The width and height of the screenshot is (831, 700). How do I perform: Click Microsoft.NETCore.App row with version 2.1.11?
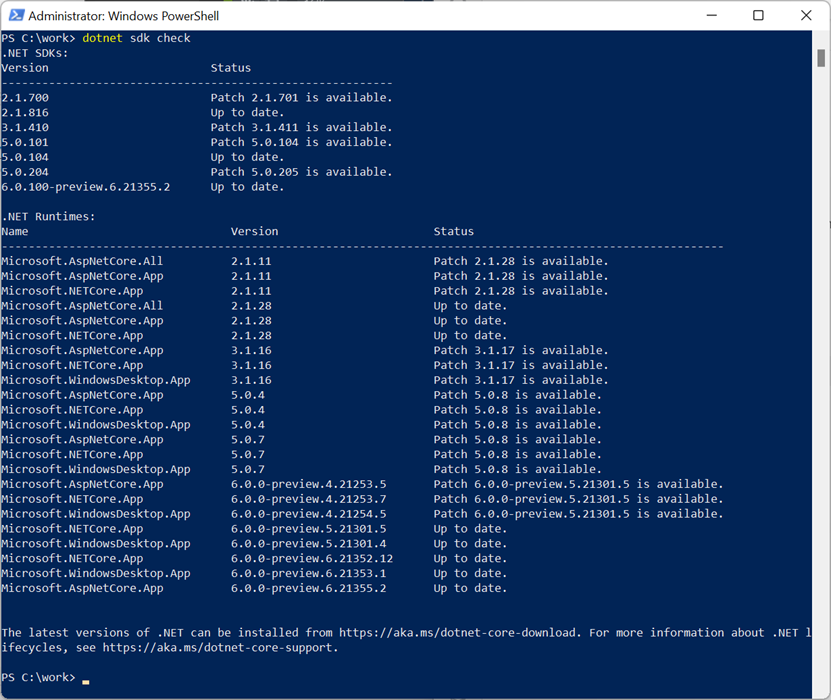pos(305,290)
